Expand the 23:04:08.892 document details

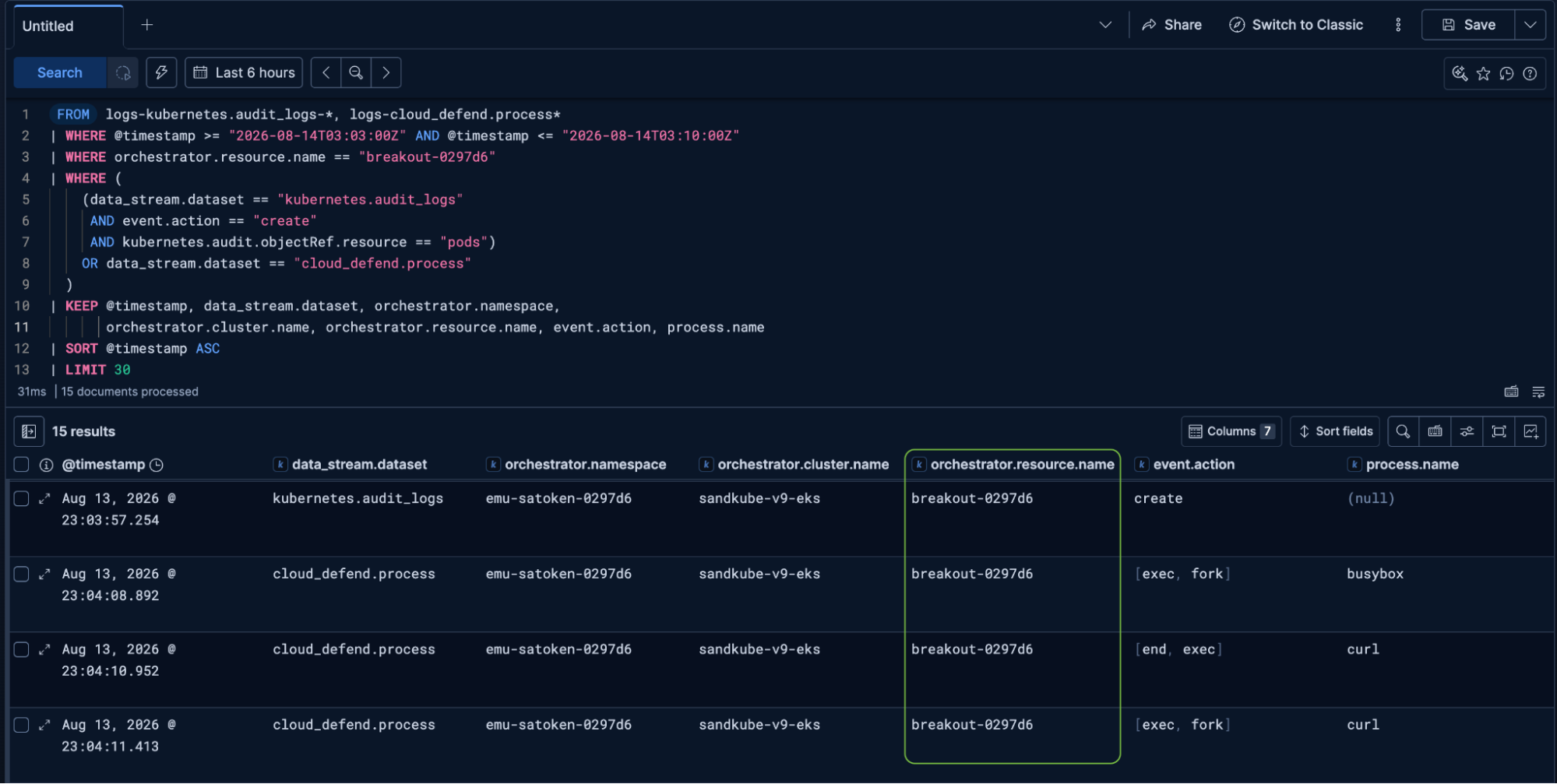click(44, 574)
